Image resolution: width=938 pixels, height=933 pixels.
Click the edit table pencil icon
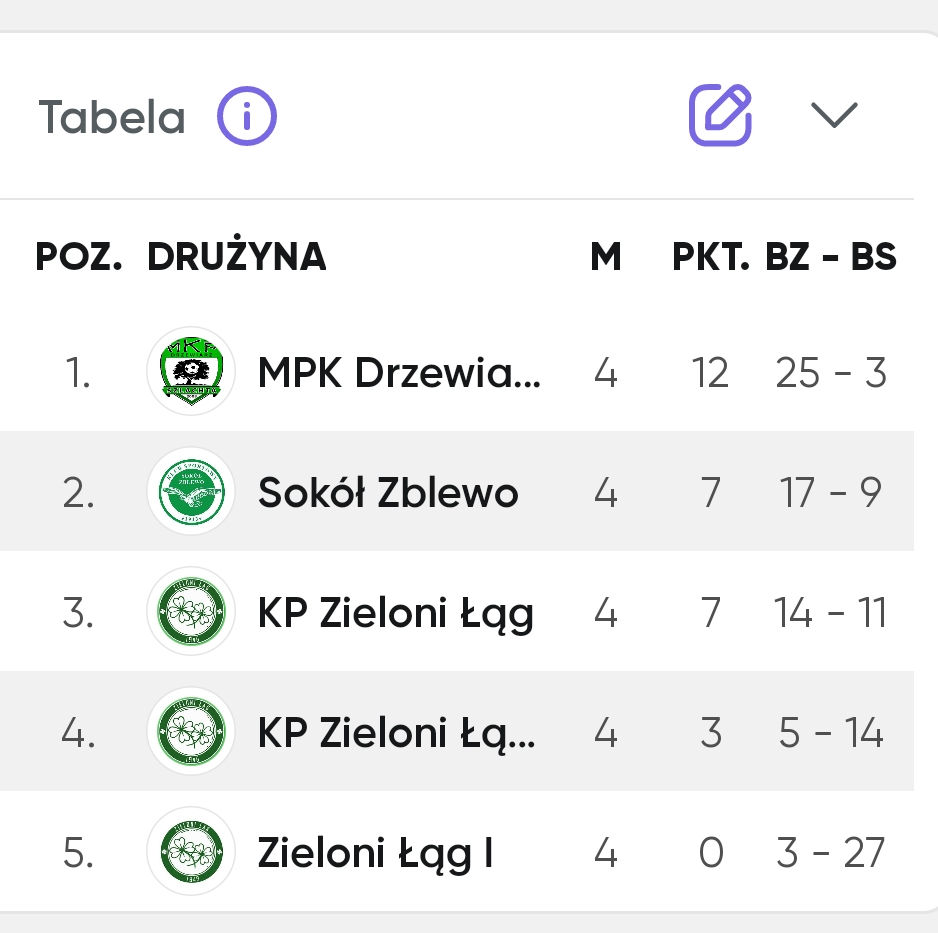pos(720,115)
